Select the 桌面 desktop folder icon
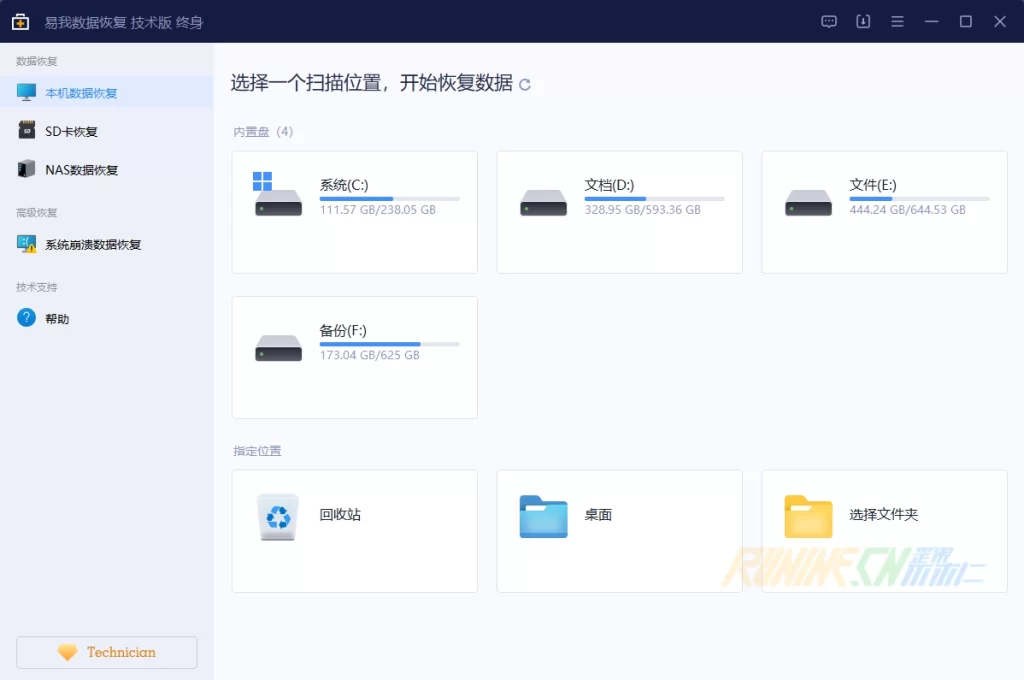This screenshot has width=1024, height=680. (543, 517)
